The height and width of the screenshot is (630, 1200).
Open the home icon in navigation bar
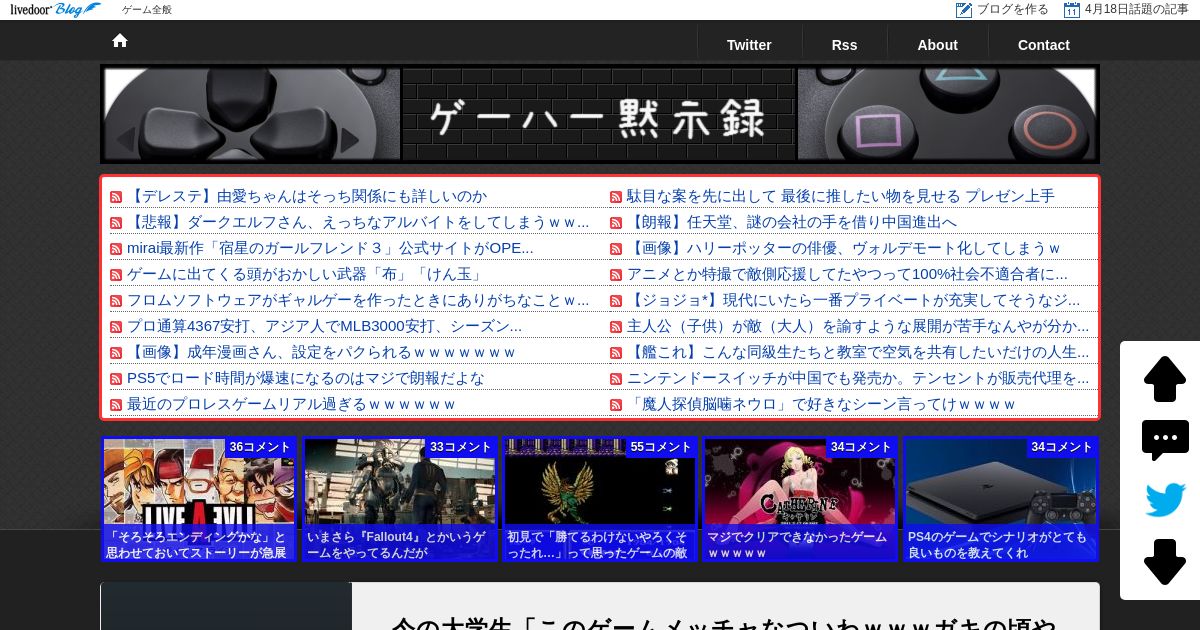click(120, 41)
